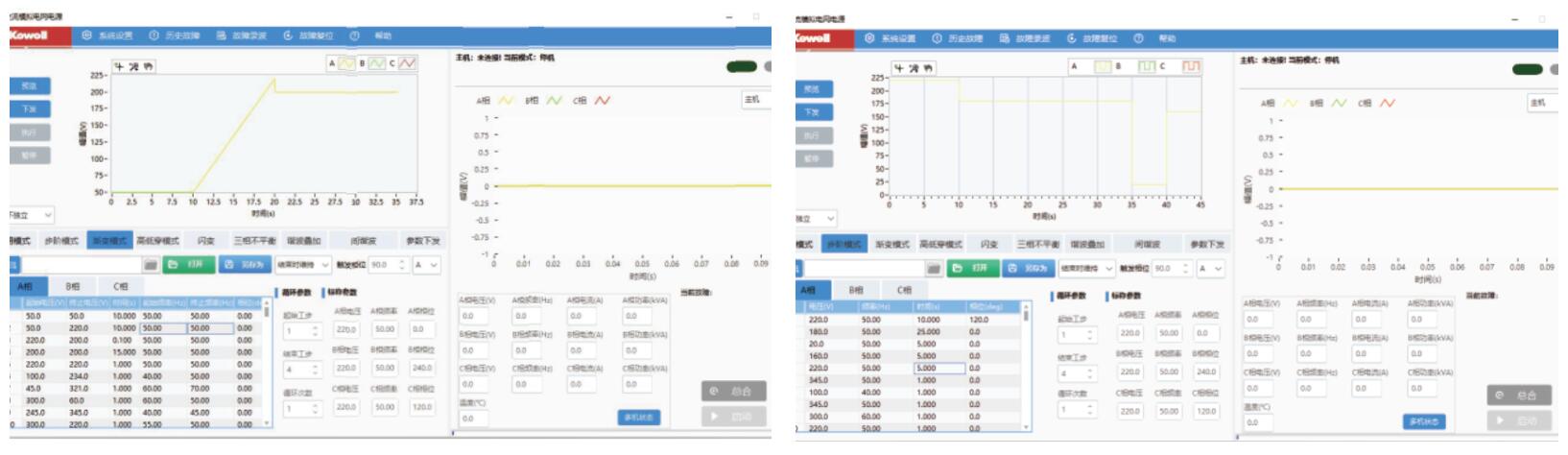Click A相电压 220.0 field in left window
The height and width of the screenshot is (455, 1568).
click(x=346, y=328)
